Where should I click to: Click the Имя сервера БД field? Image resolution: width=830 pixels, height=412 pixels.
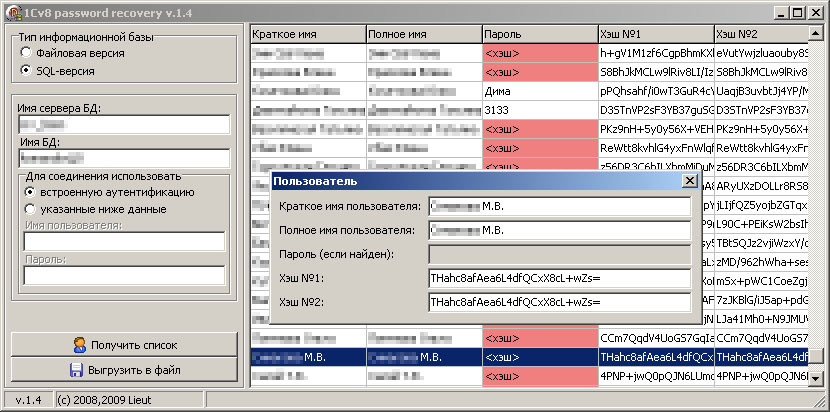point(124,125)
